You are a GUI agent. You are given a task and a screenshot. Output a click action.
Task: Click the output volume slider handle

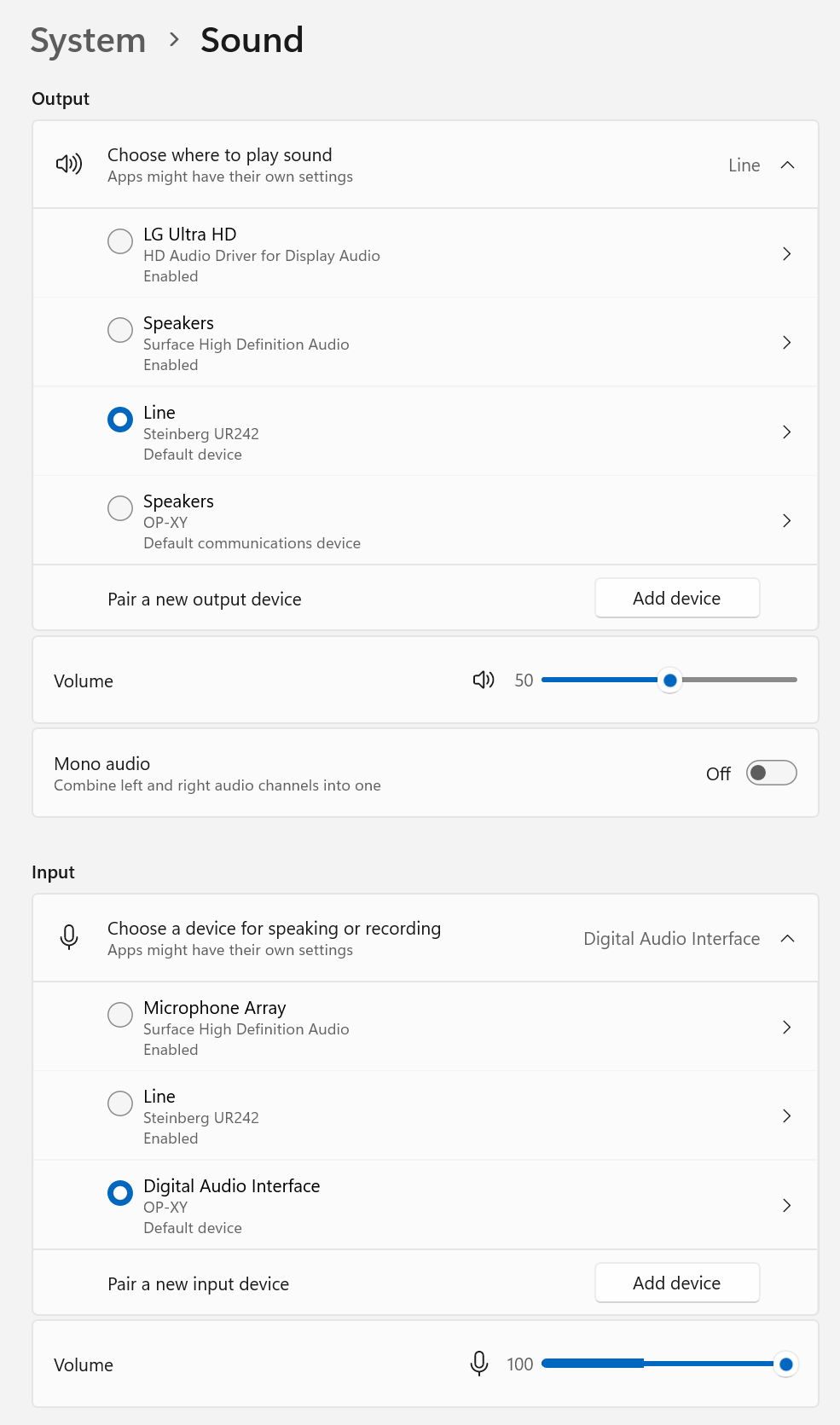[x=670, y=680]
